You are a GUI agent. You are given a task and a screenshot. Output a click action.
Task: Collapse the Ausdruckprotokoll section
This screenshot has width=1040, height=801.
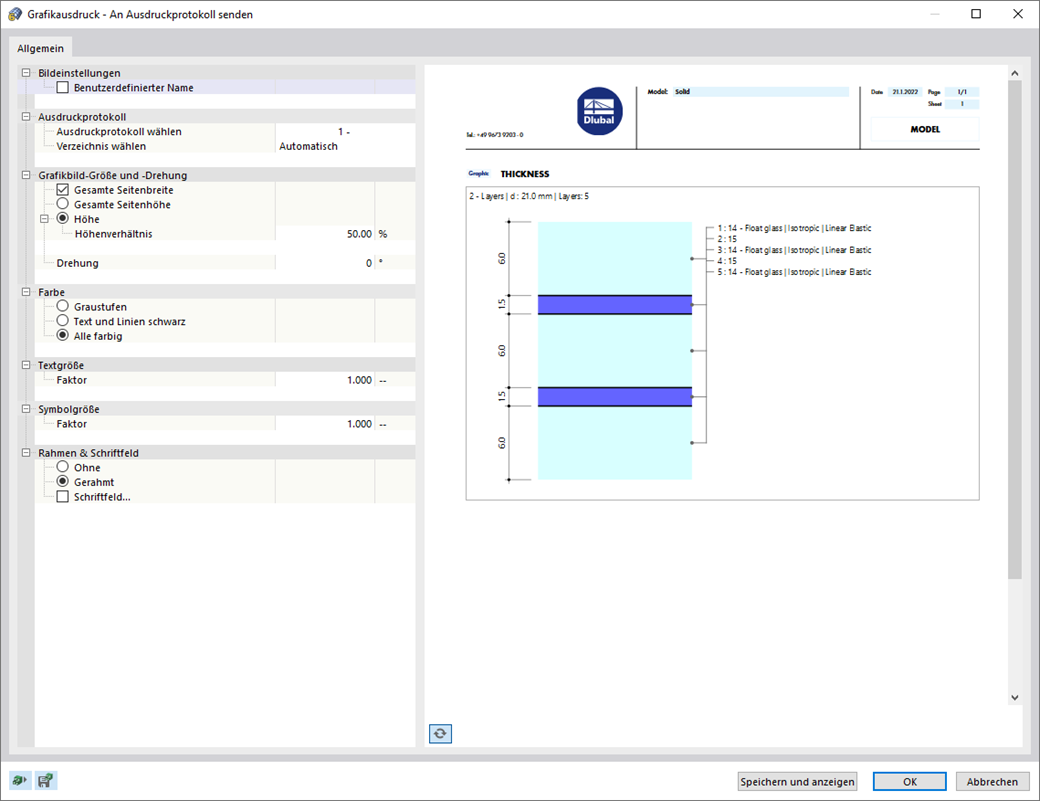click(x=26, y=117)
